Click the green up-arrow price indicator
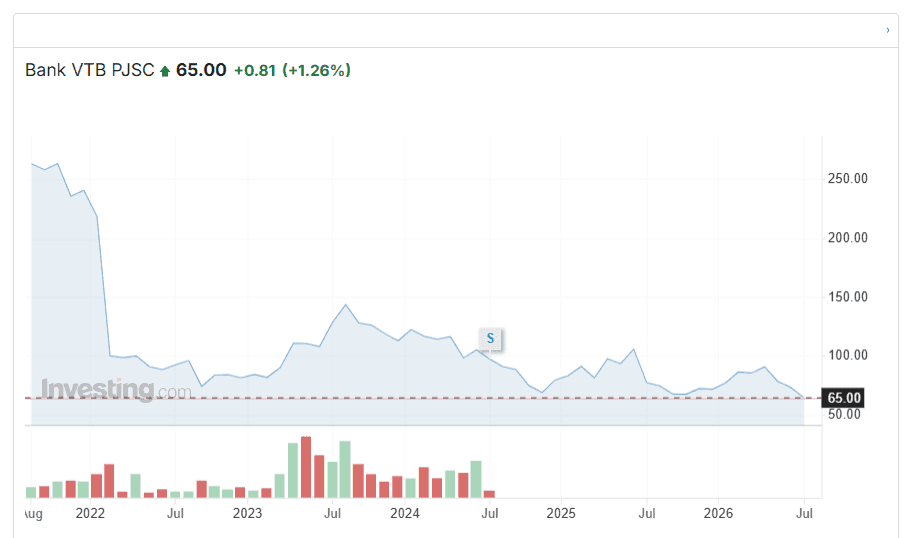The image size is (906, 538). pos(165,71)
